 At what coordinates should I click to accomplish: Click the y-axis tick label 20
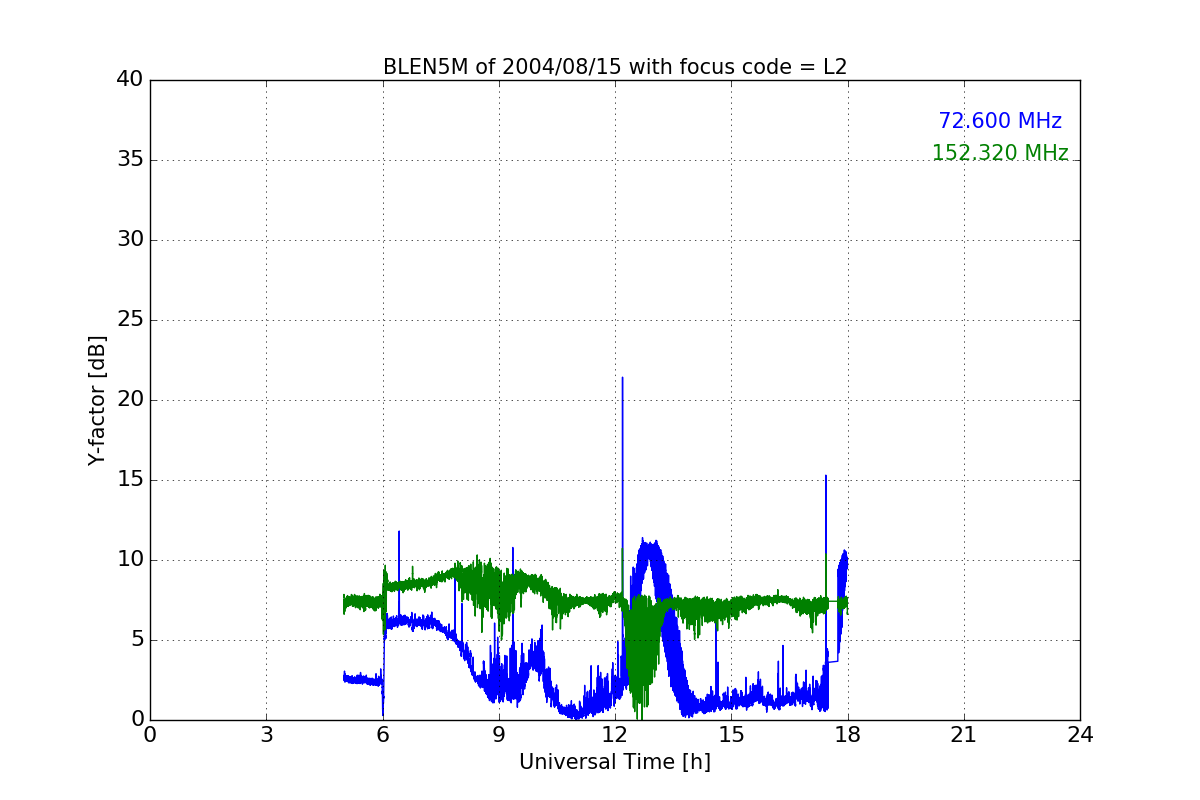click(130, 400)
